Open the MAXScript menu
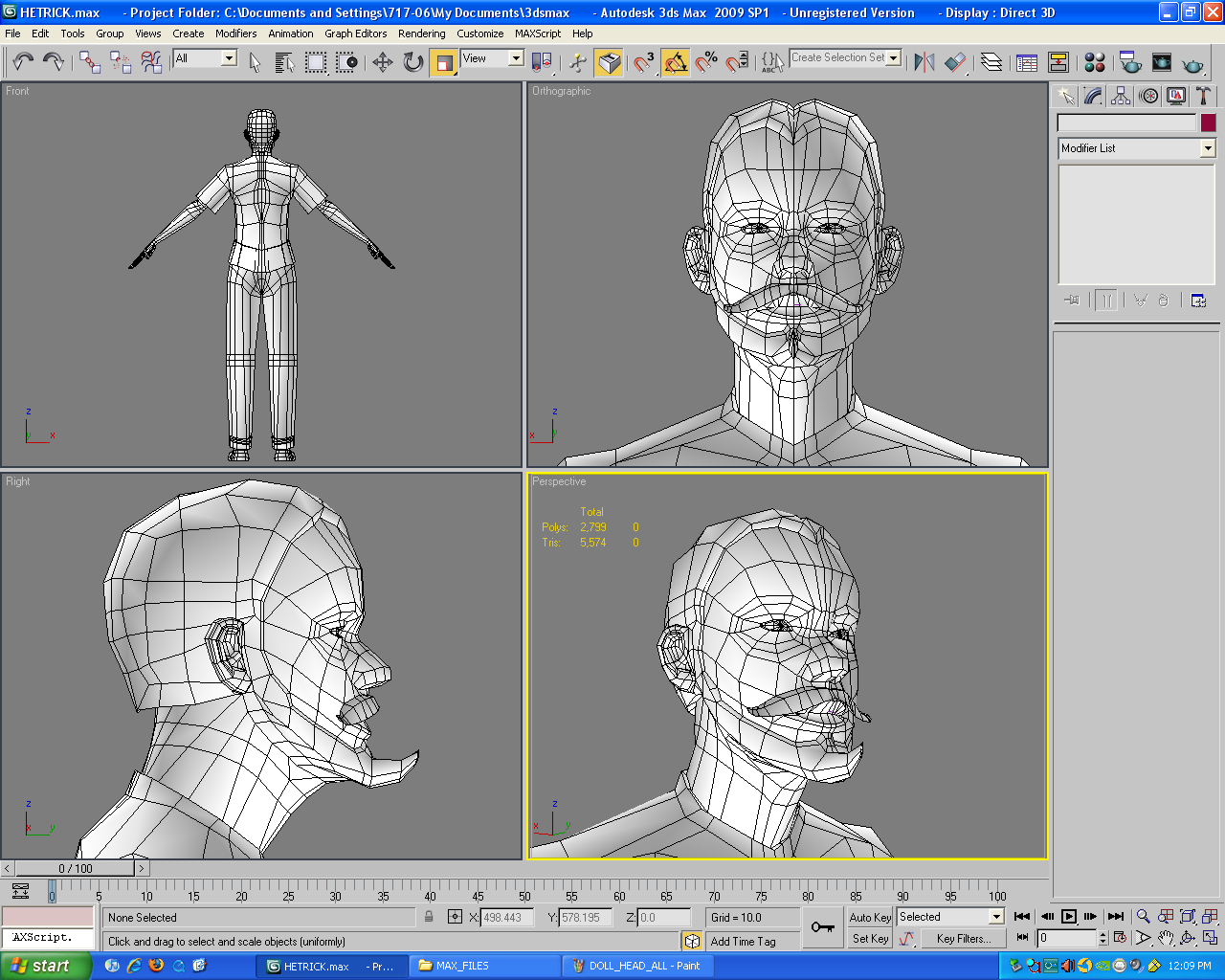Viewport: 1225px width, 980px height. (x=538, y=33)
